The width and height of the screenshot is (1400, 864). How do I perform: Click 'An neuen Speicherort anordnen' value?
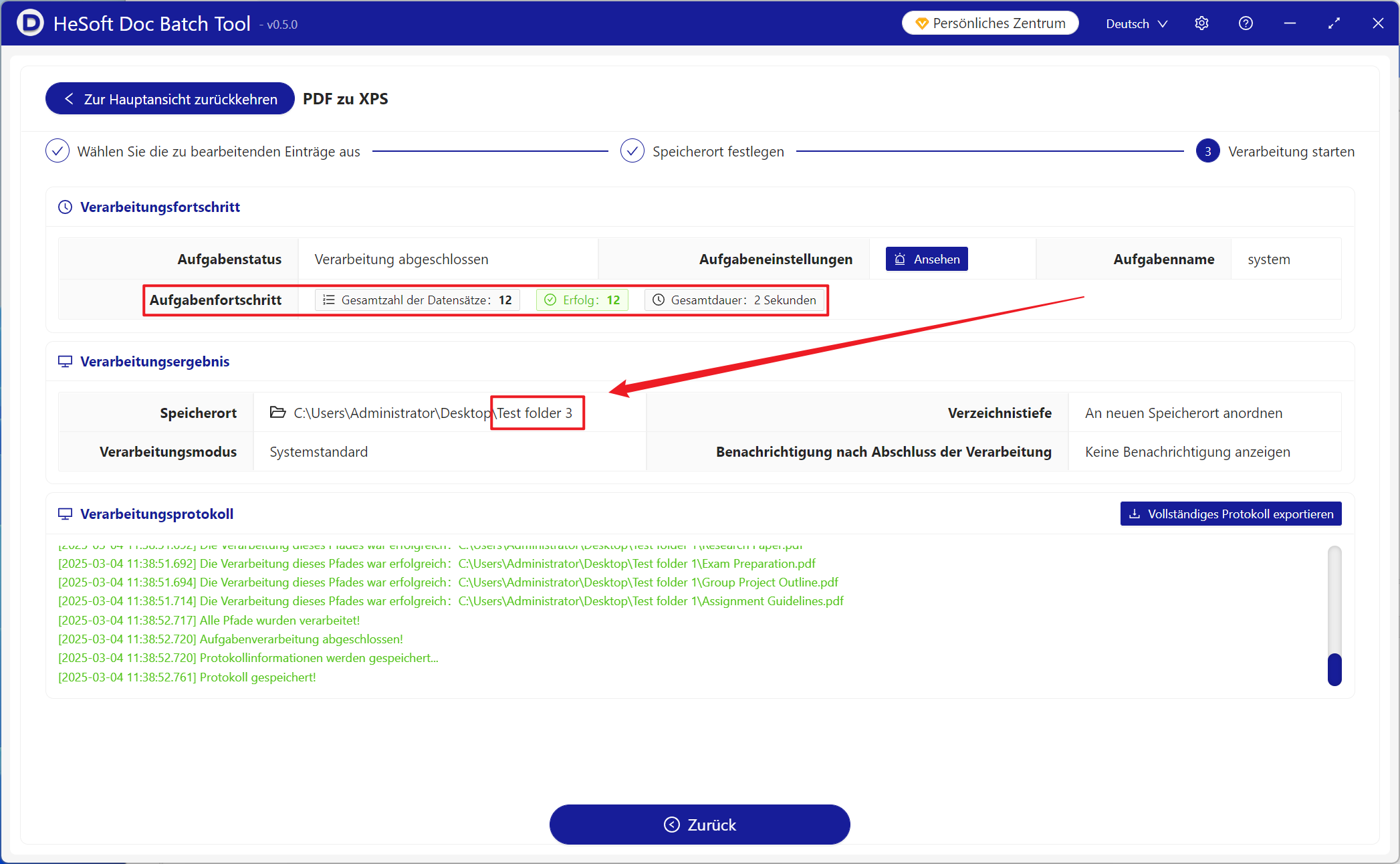click(1183, 413)
